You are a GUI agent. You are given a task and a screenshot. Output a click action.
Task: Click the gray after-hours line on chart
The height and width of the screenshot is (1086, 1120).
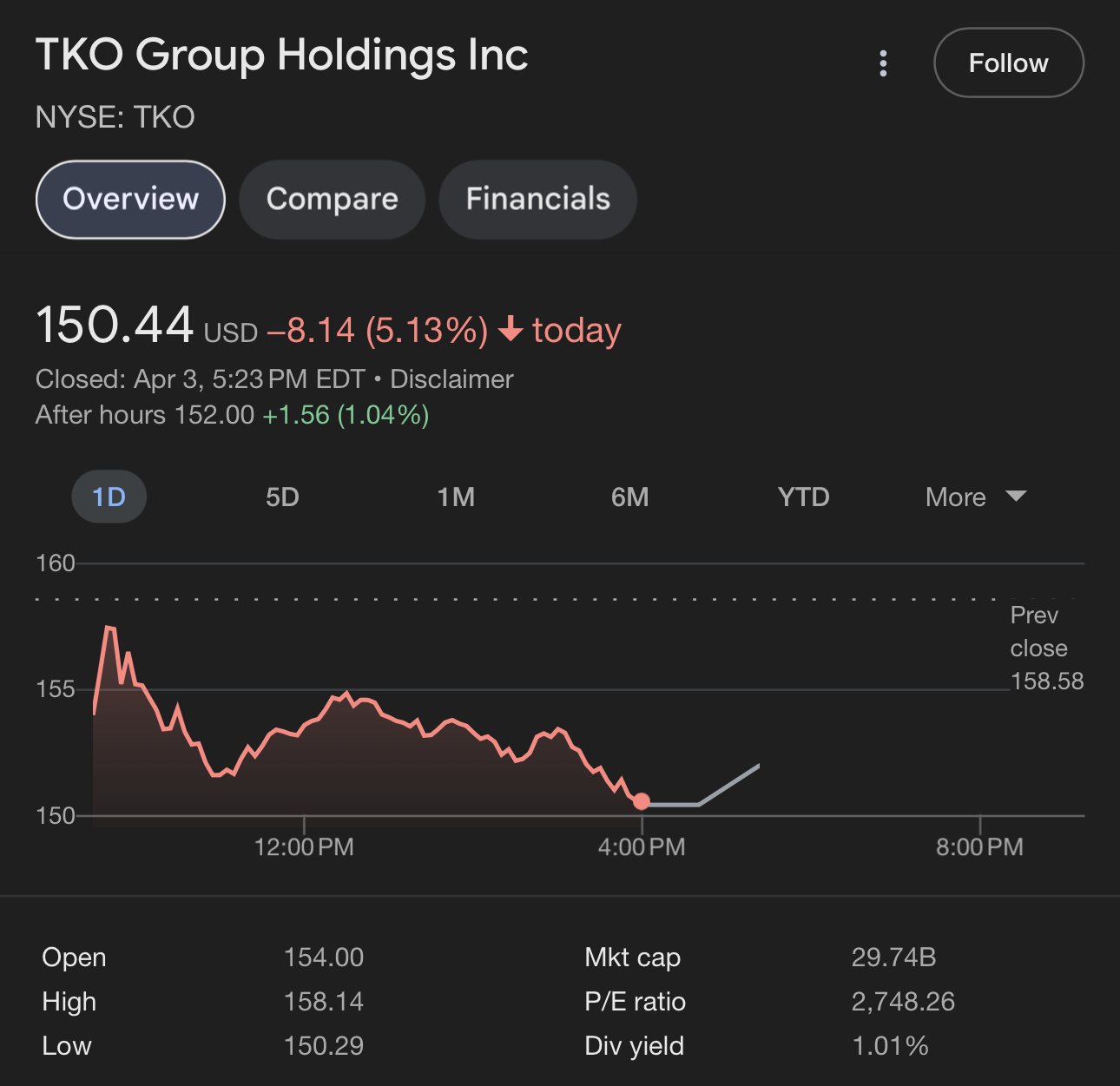tap(729, 785)
